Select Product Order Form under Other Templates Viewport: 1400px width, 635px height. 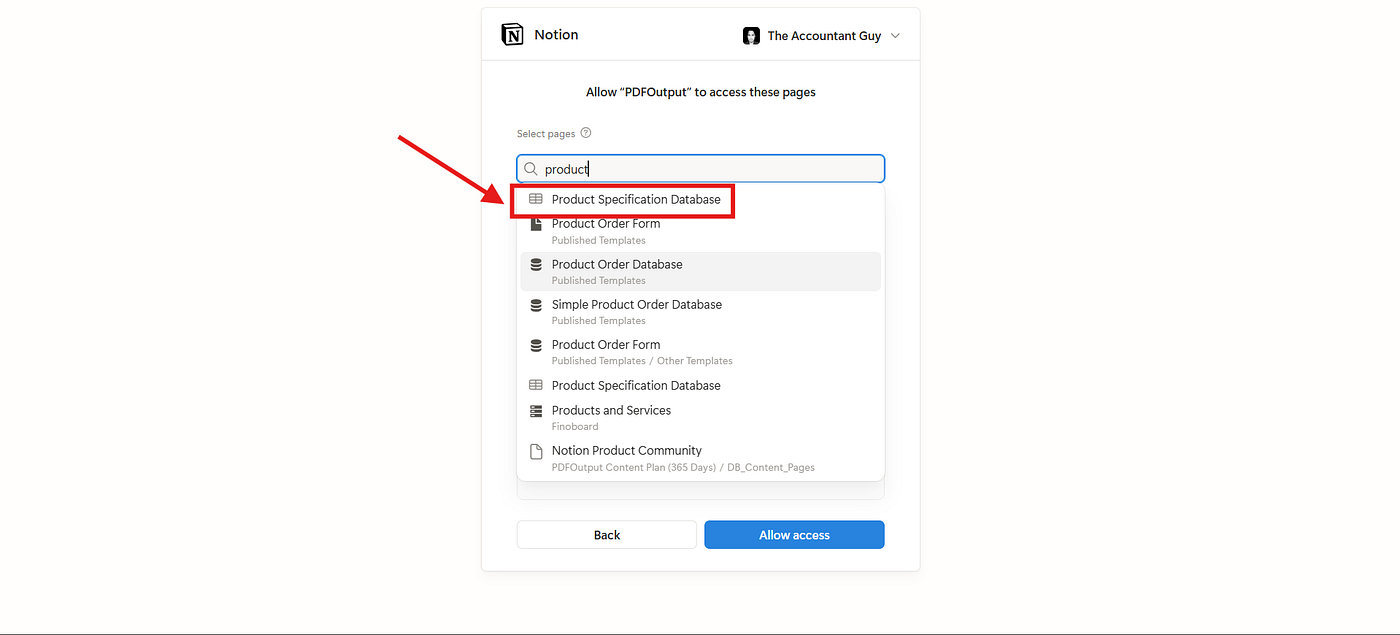pos(700,352)
